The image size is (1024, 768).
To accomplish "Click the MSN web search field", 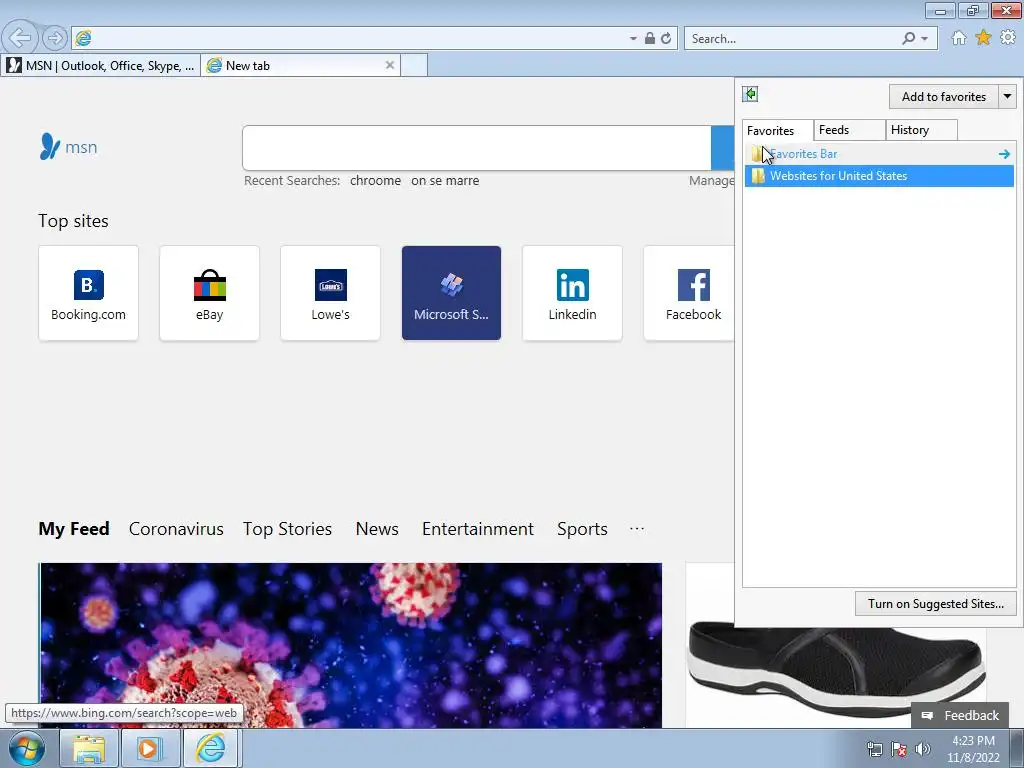I will tap(477, 148).
